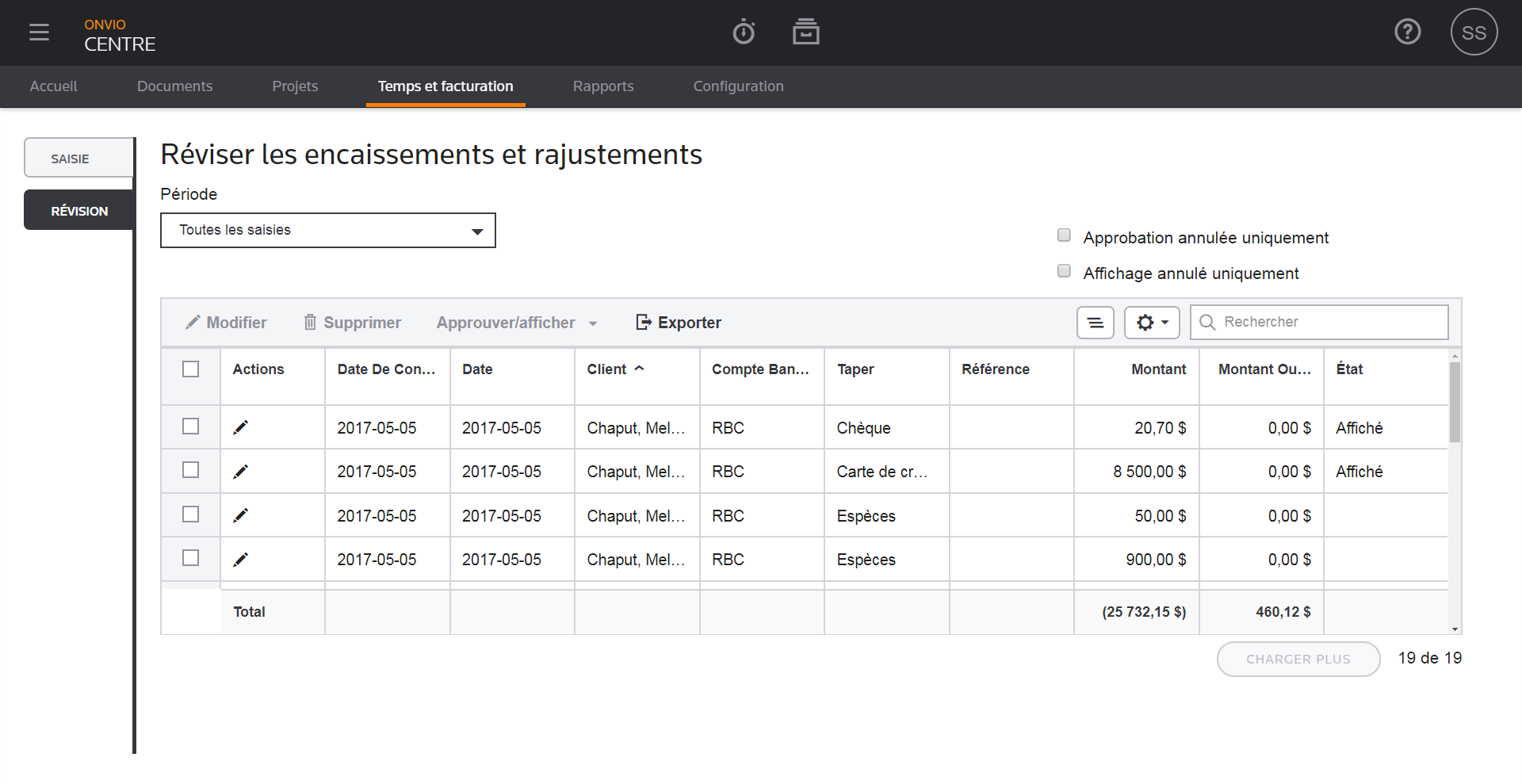The height and width of the screenshot is (784, 1522).
Task: Open the help question mark icon
Action: tap(1407, 32)
